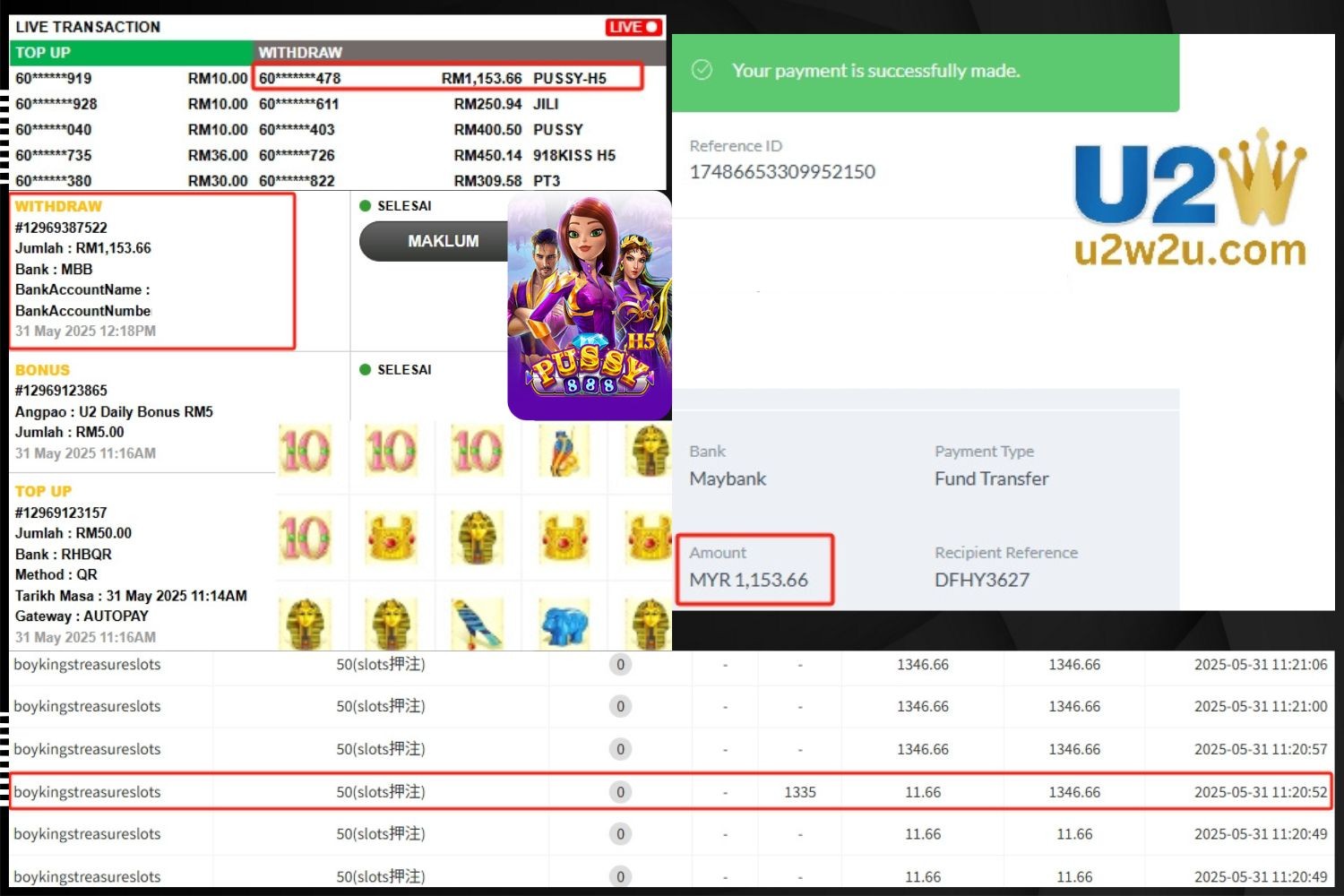The height and width of the screenshot is (896, 1344).
Task: Click the LIVE TRANSACTION title
Action: click(88, 27)
